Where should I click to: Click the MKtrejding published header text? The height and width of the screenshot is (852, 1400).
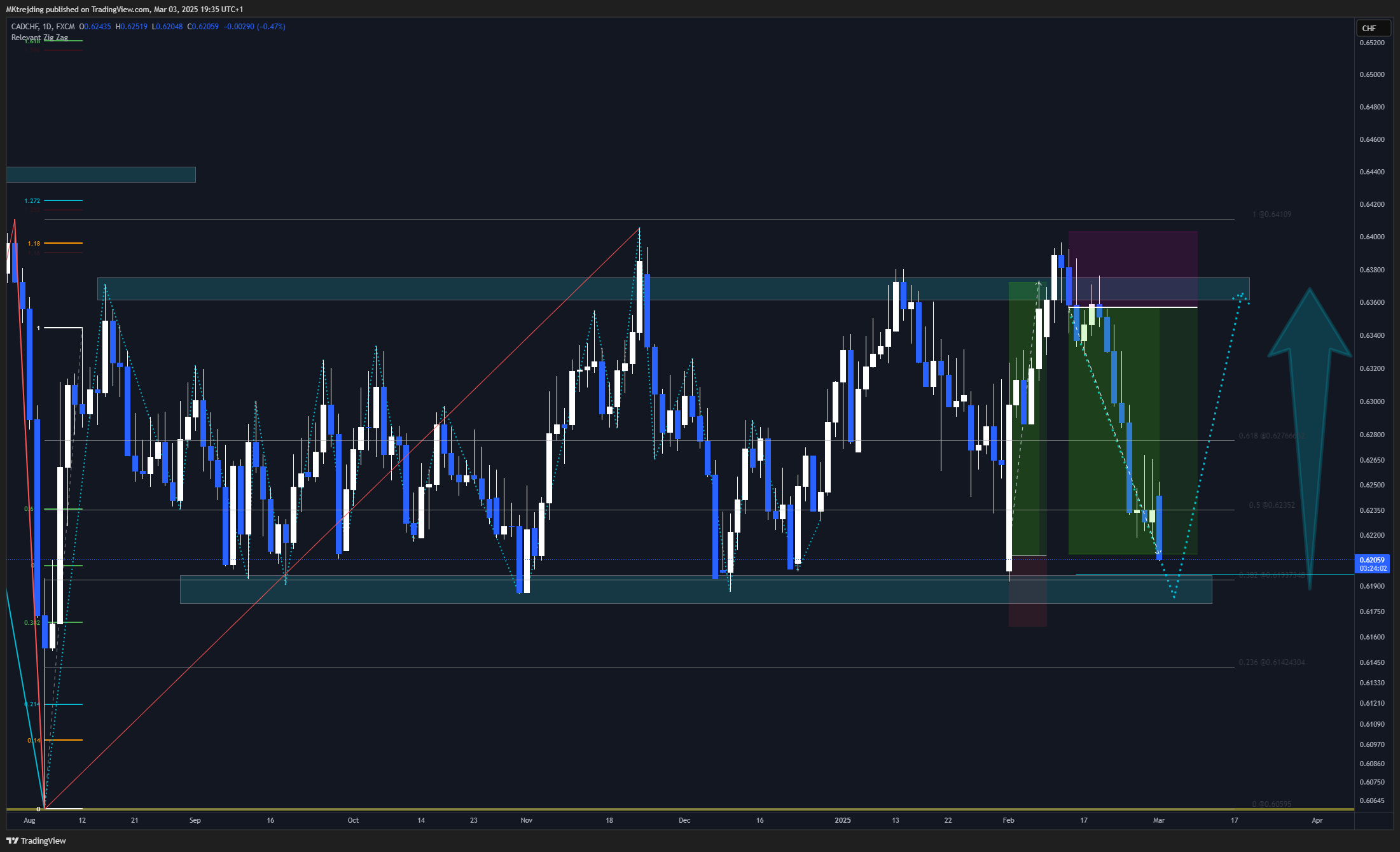click(x=125, y=9)
